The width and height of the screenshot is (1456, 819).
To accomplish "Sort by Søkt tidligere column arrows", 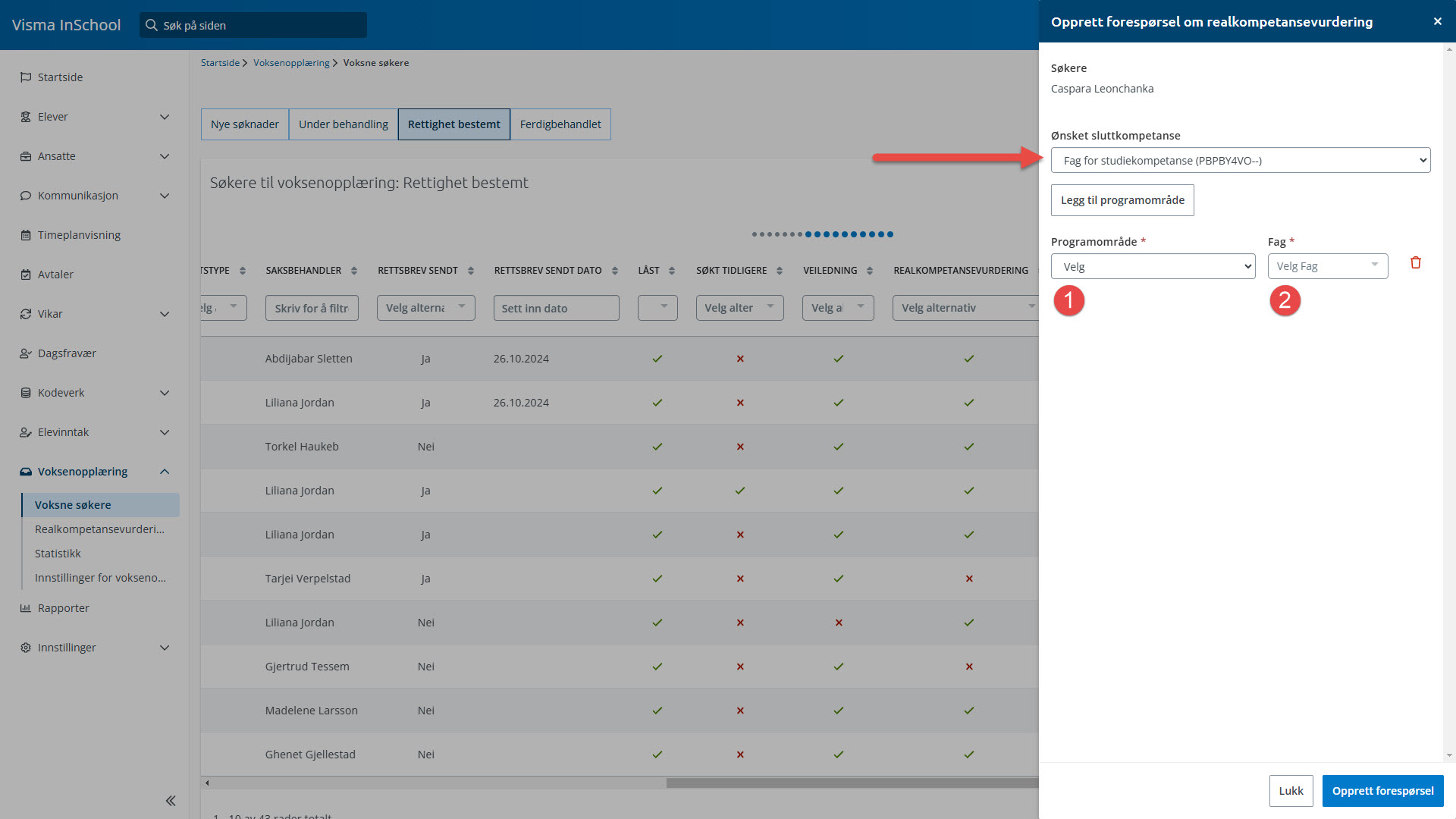I will coord(780,271).
